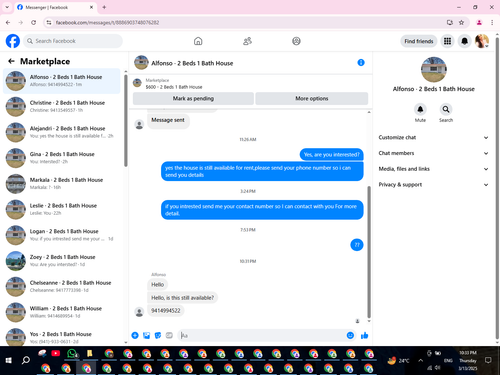Choose a sticker from the composer
The image size is (500, 375).
(x=158, y=335)
